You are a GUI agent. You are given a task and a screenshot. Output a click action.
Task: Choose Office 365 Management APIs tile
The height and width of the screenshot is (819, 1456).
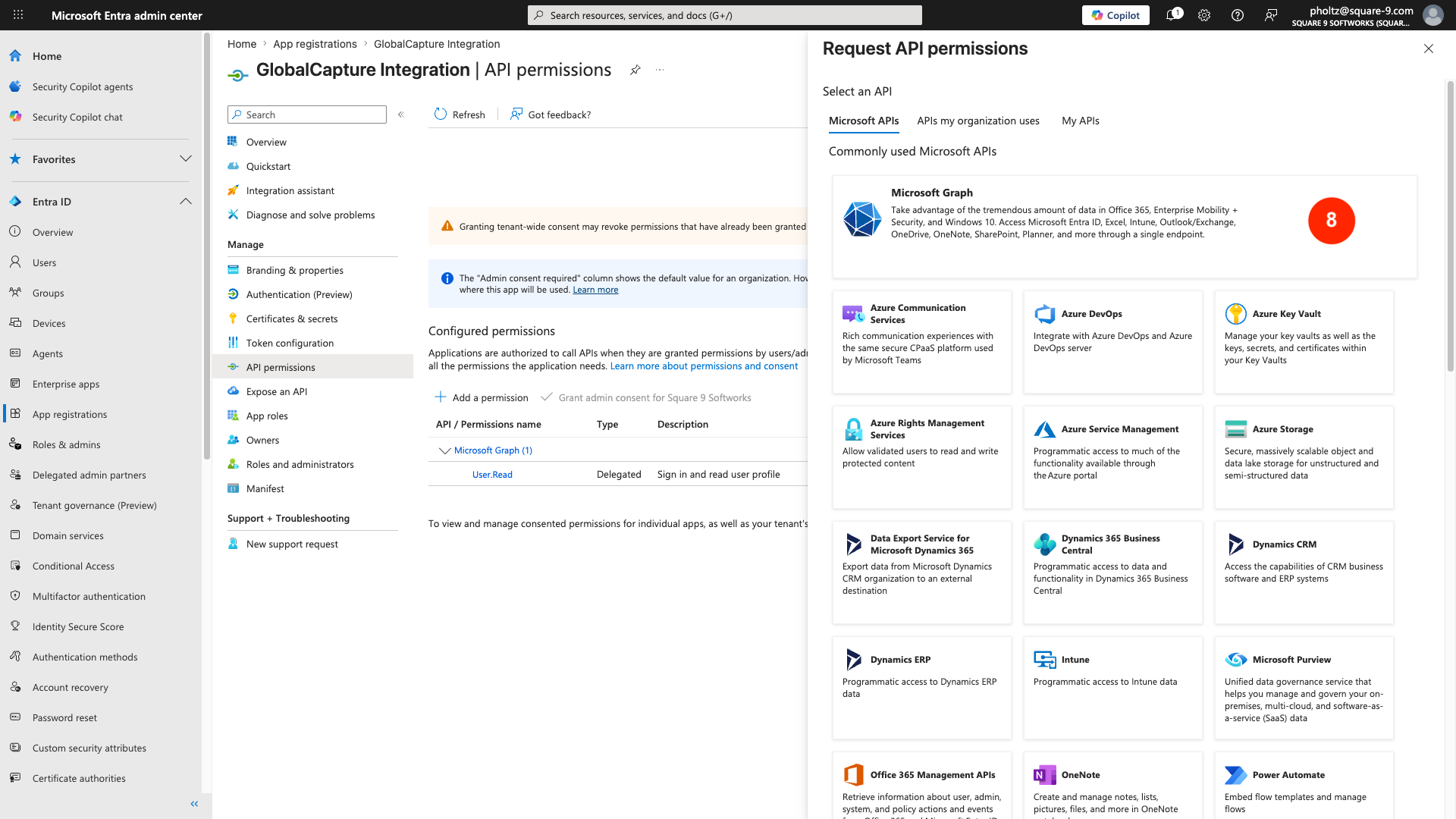921,786
